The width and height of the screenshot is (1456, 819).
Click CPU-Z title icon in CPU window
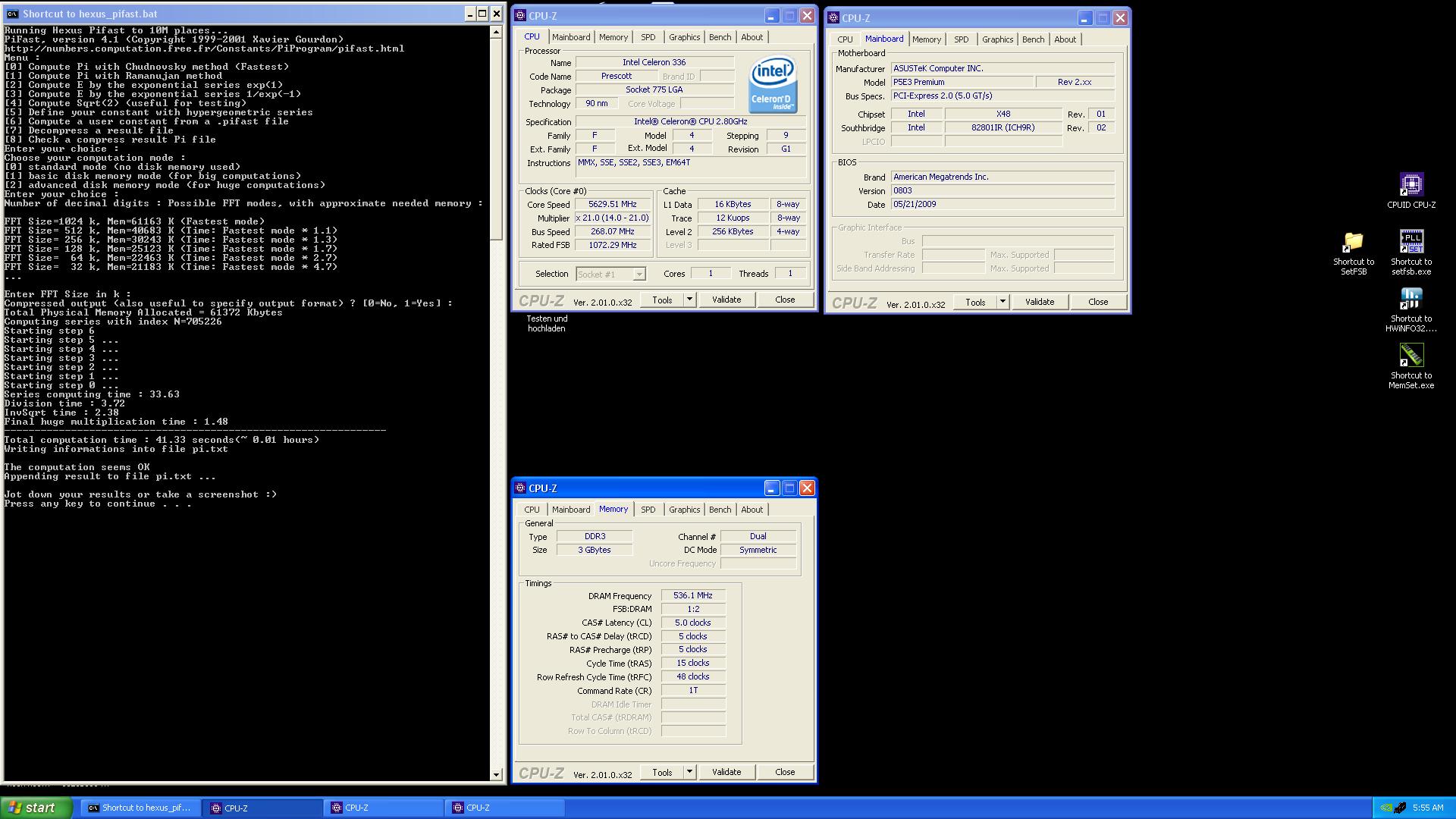pyautogui.click(x=520, y=16)
